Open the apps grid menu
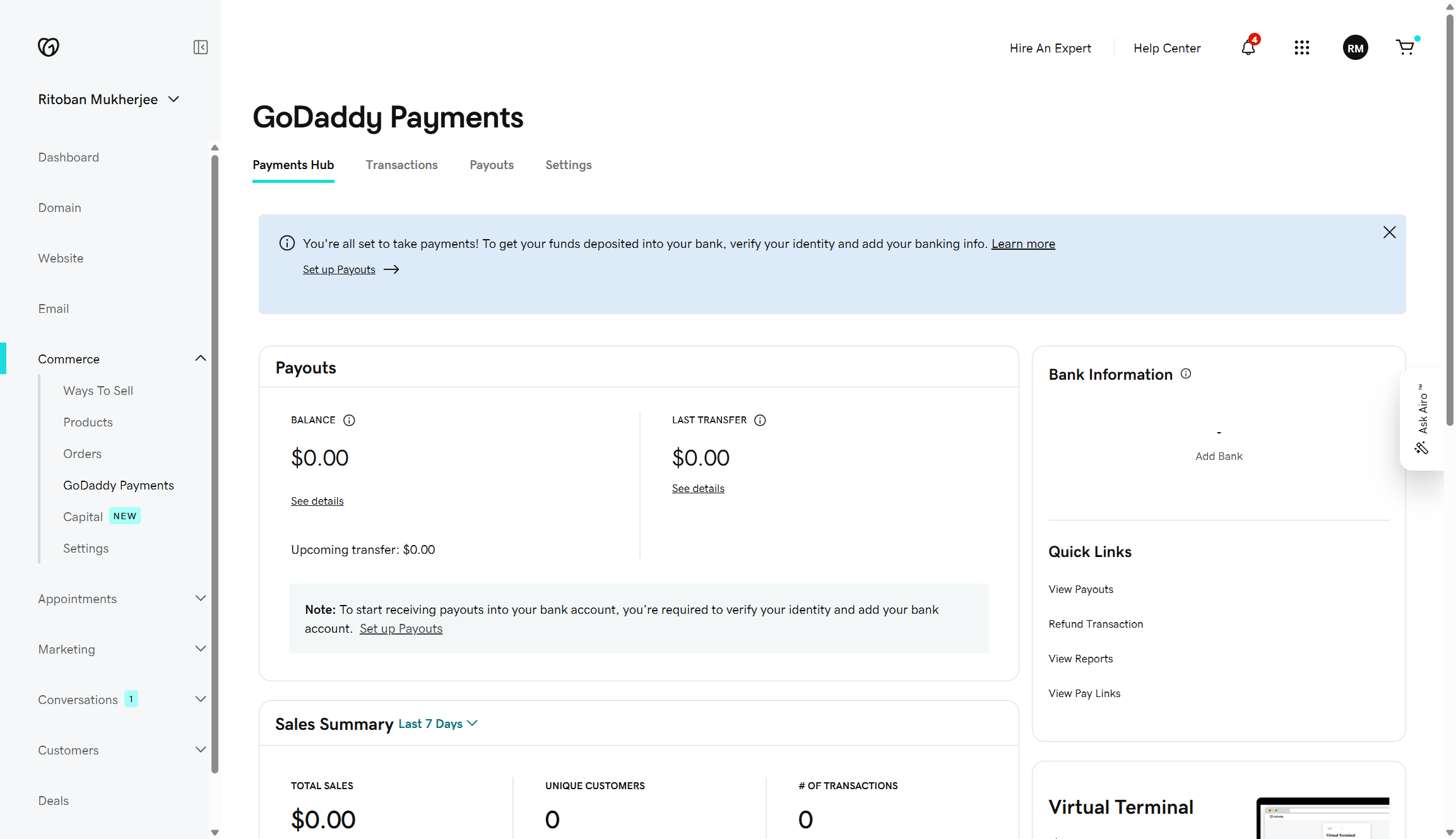1456x839 pixels. 1301,48
